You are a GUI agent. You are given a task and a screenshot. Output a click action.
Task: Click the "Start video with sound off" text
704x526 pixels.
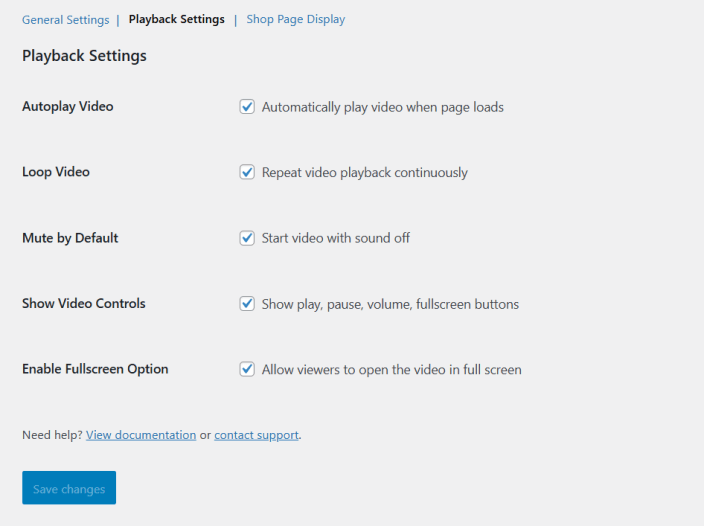pyautogui.click(x=335, y=238)
